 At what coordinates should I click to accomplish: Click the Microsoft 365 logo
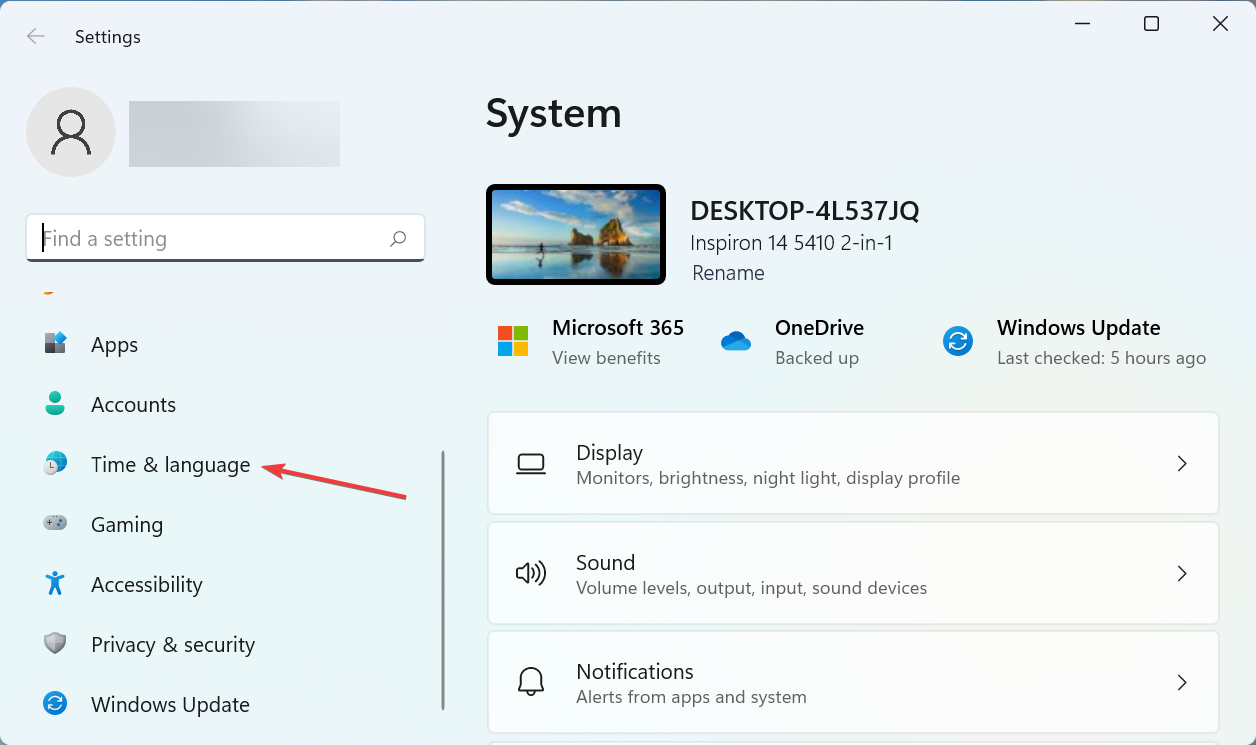click(513, 340)
